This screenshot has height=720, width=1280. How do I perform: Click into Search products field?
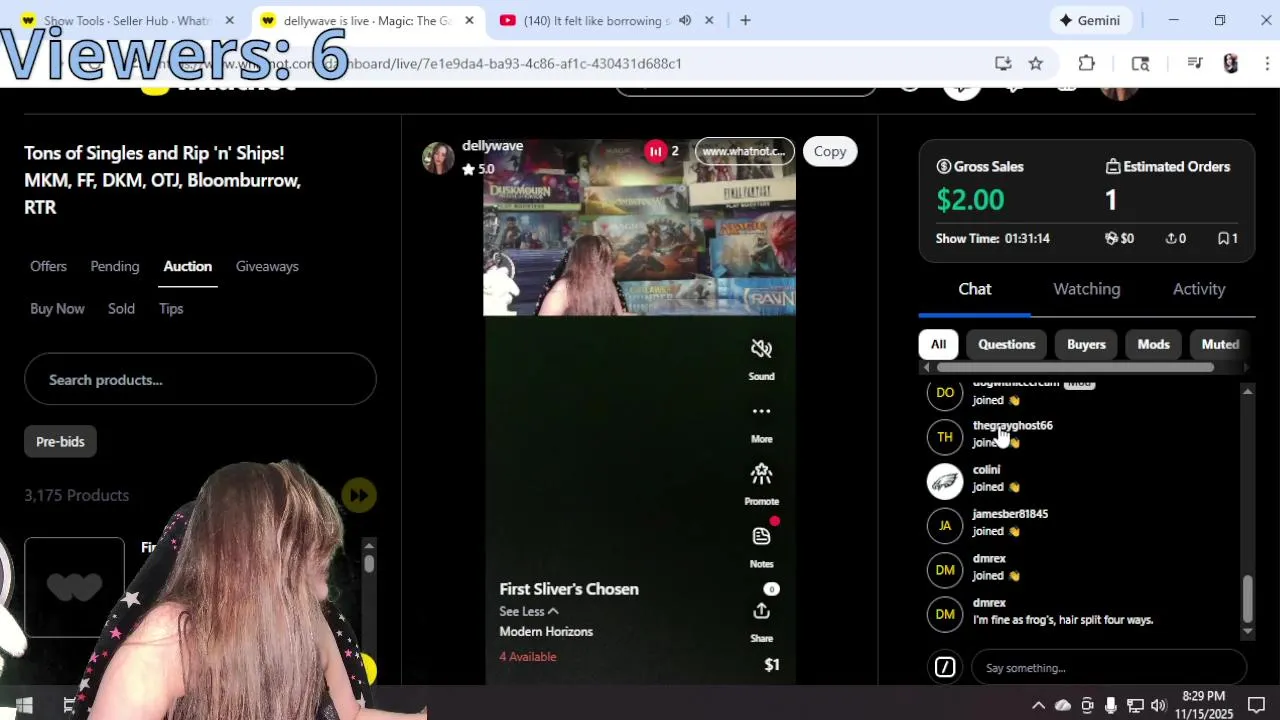(200, 379)
